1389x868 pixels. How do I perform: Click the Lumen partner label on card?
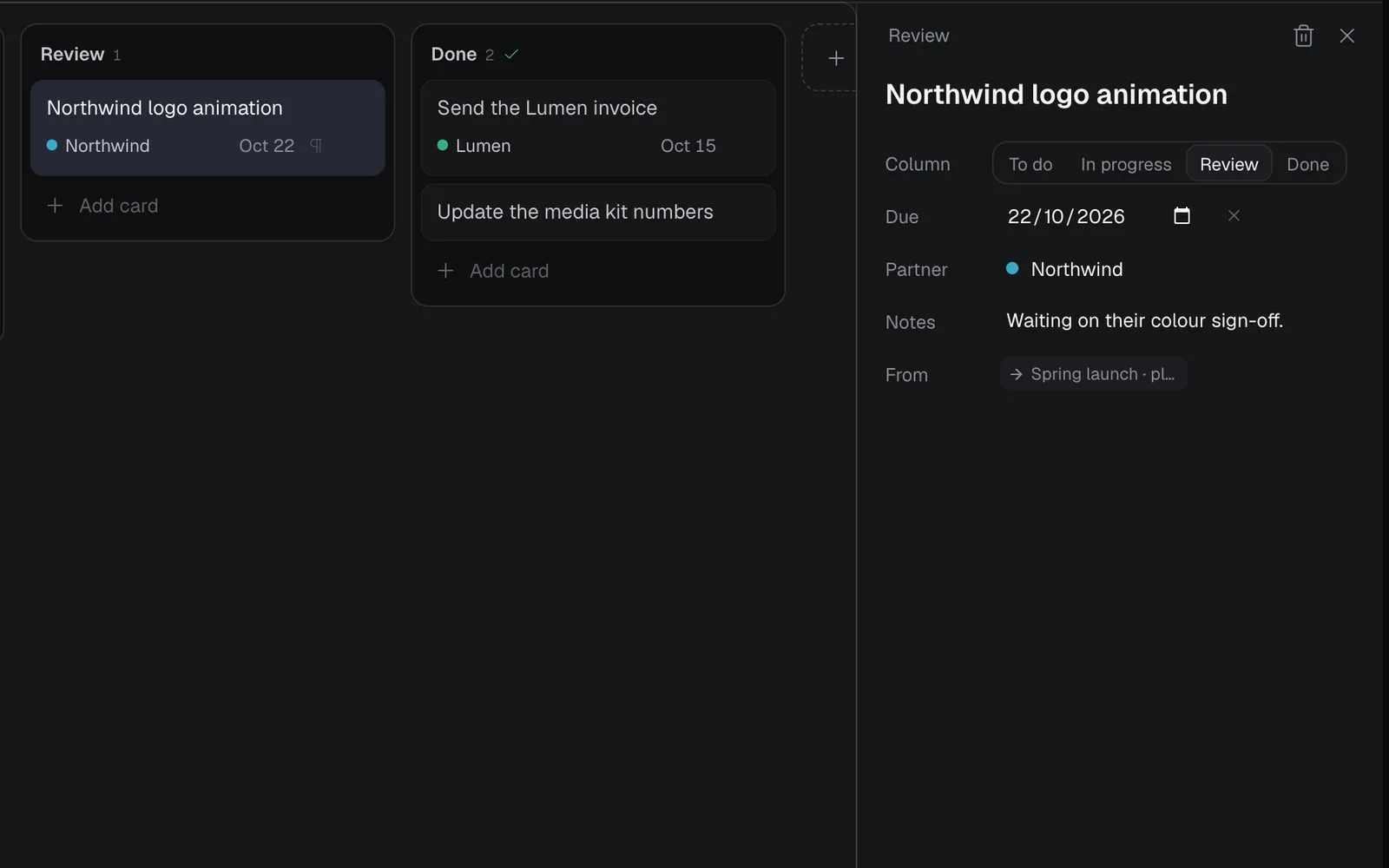coord(484,146)
